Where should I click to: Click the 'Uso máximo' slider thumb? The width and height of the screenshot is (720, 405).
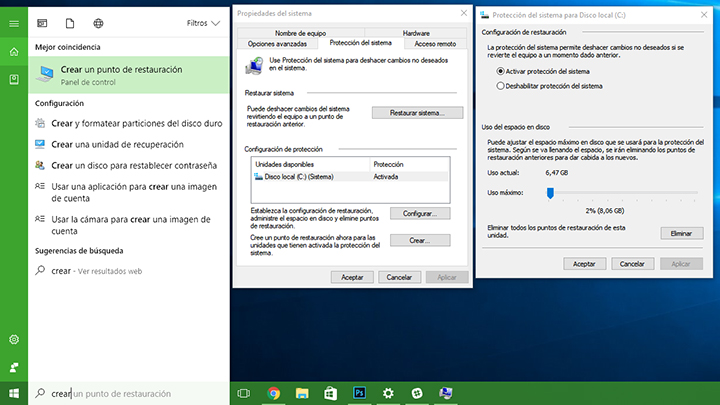[x=550, y=193]
